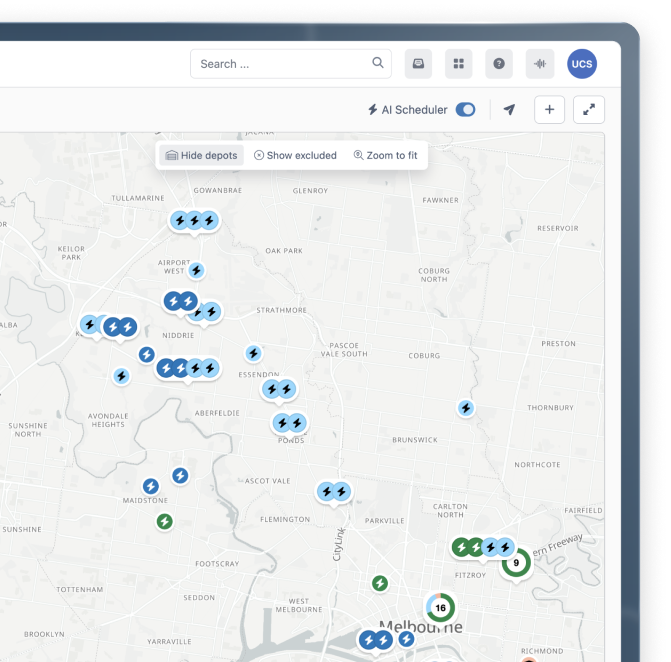This screenshot has width=671, height=662.
Task: Open the help question mark icon
Action: (x=499, y=64)
